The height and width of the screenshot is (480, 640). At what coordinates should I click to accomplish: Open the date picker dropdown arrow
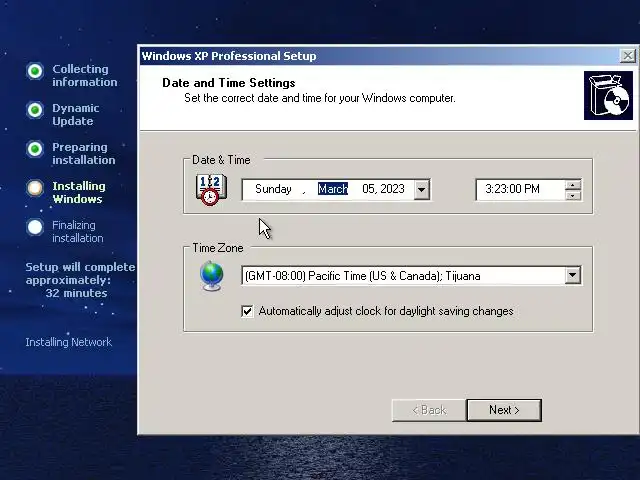(422, 189)
